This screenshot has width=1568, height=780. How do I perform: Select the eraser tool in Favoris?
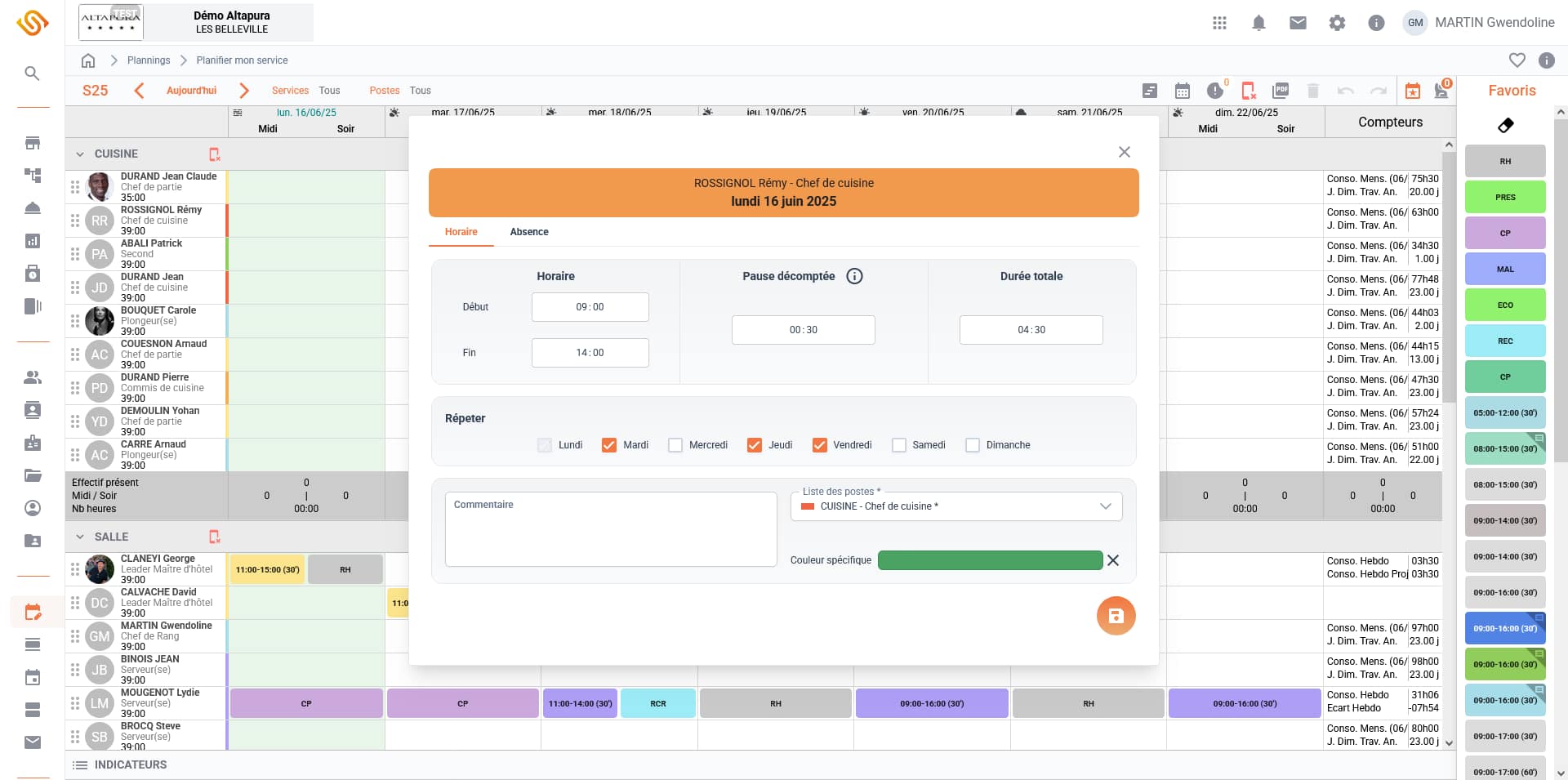pyautogui.click(x=1505, y=125)
